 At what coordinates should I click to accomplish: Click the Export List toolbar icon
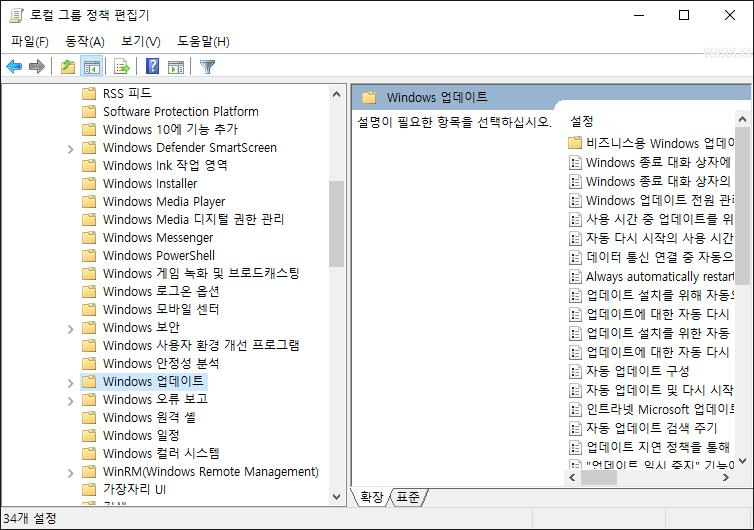tap(122, 66)
